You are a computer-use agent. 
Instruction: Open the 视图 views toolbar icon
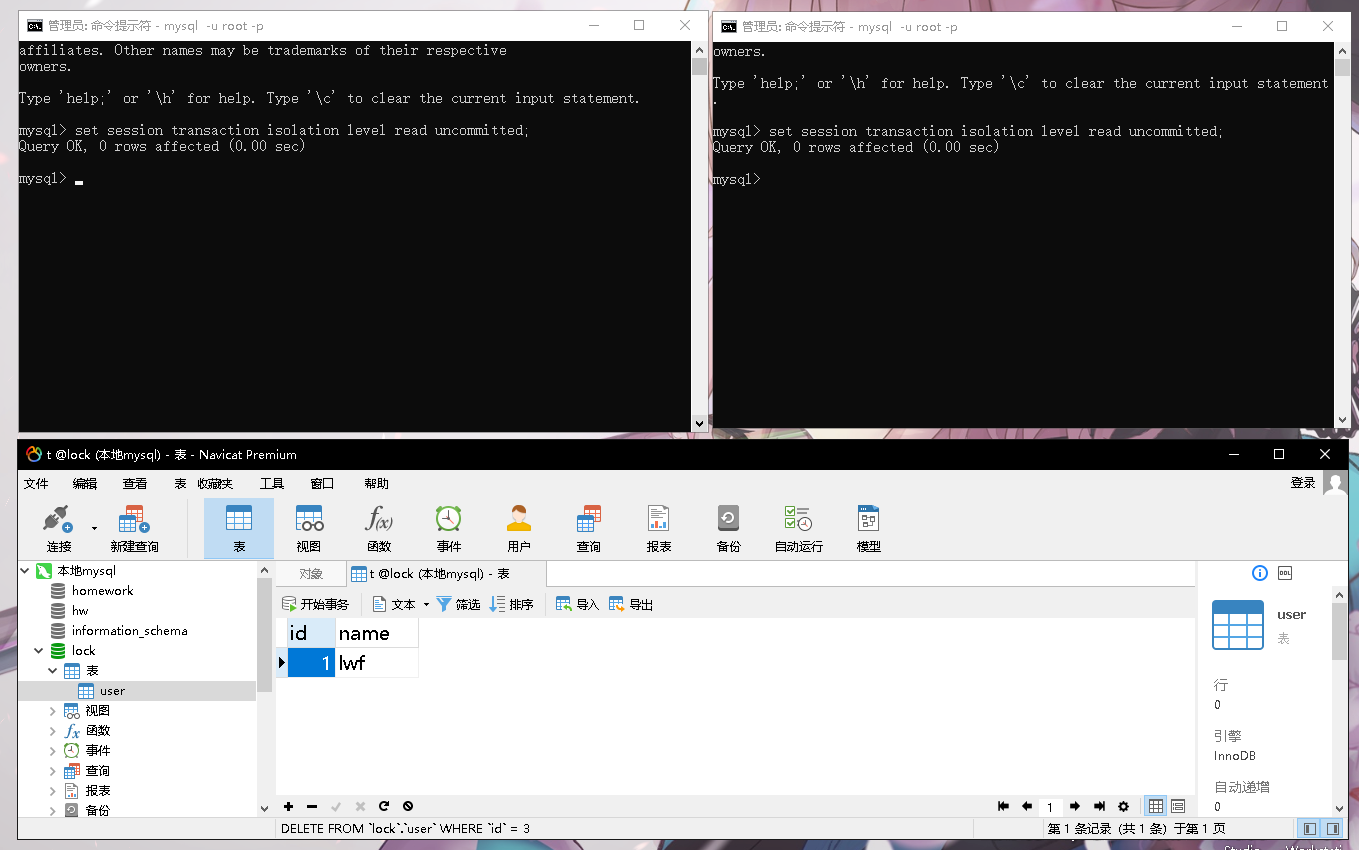tap(309, 528)
